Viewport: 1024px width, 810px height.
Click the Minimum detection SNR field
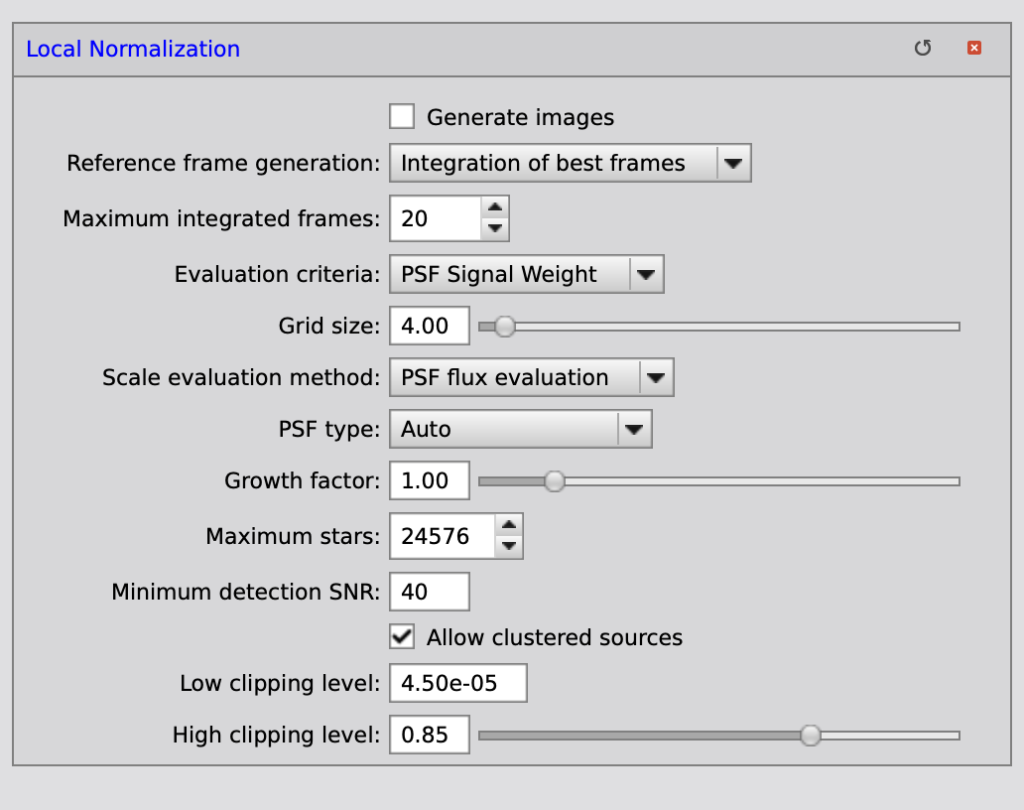click(429, 592)
